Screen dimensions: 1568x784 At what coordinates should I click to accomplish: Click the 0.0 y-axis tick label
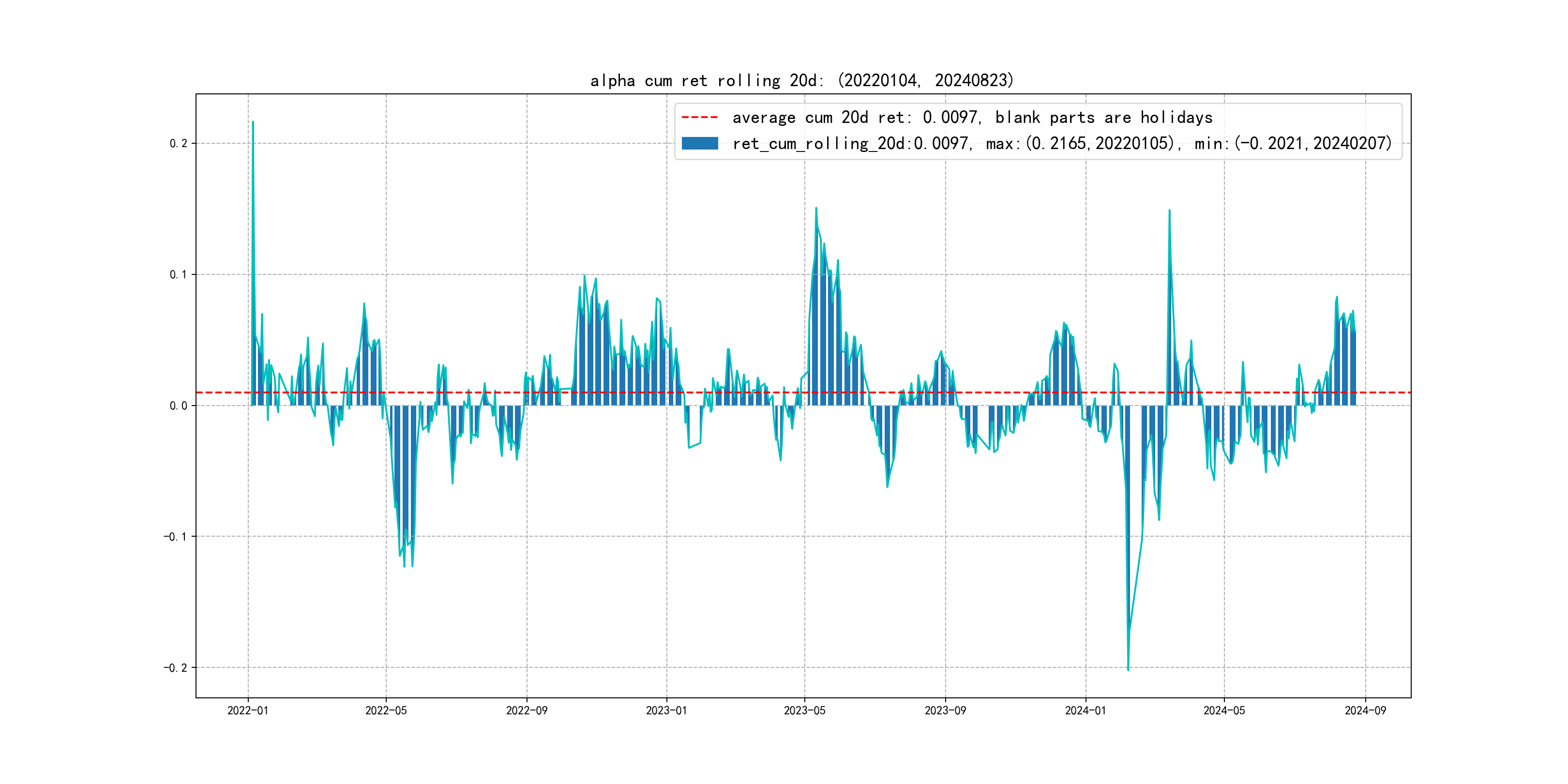coord(179,406)
